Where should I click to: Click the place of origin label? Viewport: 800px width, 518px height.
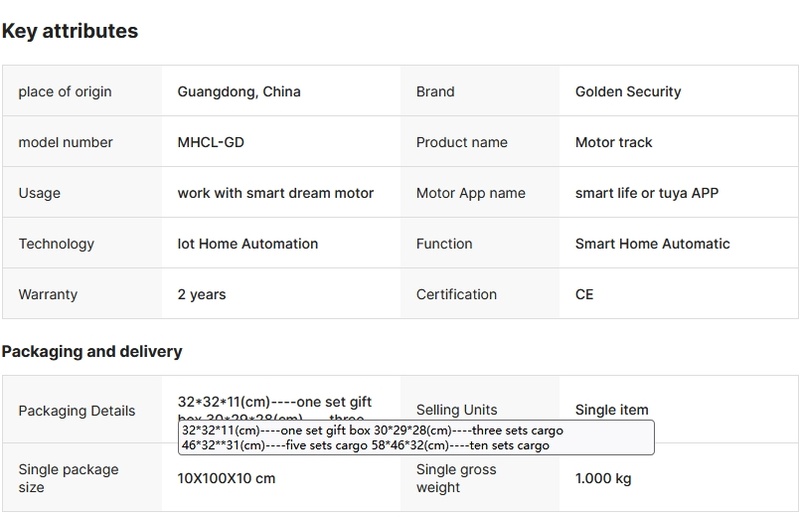pos(65,92)
